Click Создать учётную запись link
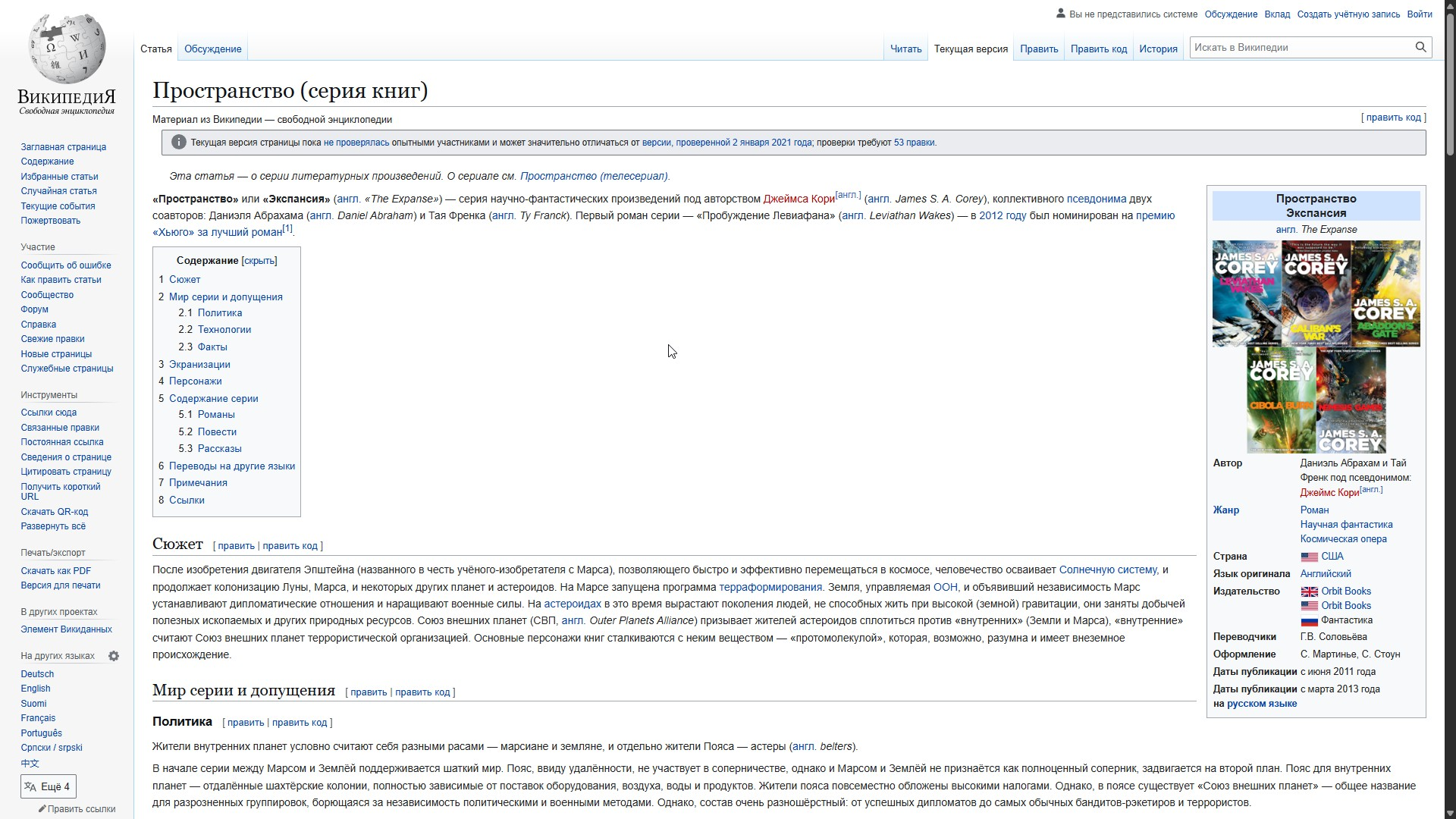This screenshot has height=819, width=1456. click(1348, 14)
